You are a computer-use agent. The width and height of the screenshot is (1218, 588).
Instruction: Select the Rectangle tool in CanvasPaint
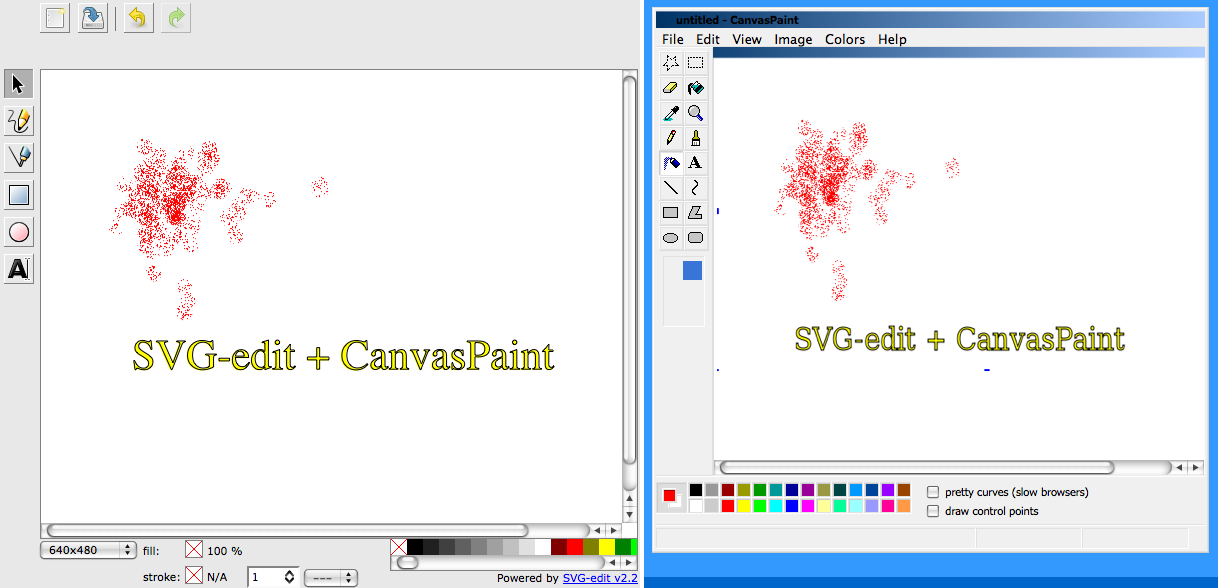pyautogui.click(x=671, y=212)
